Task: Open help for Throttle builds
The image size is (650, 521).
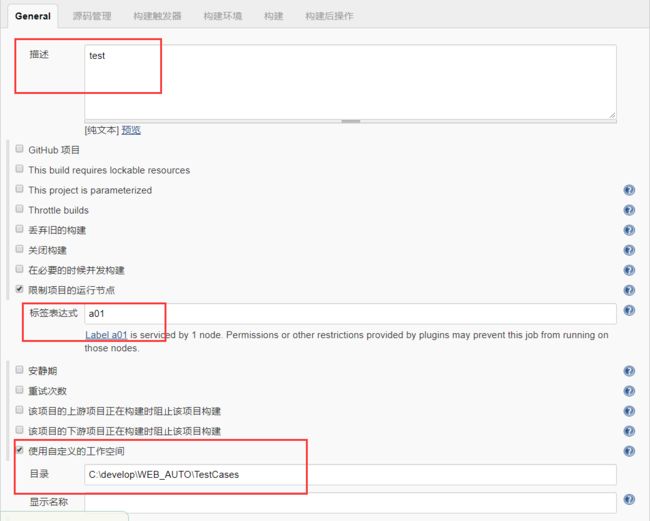Action: pyautogui.click(x=629, y=210)
